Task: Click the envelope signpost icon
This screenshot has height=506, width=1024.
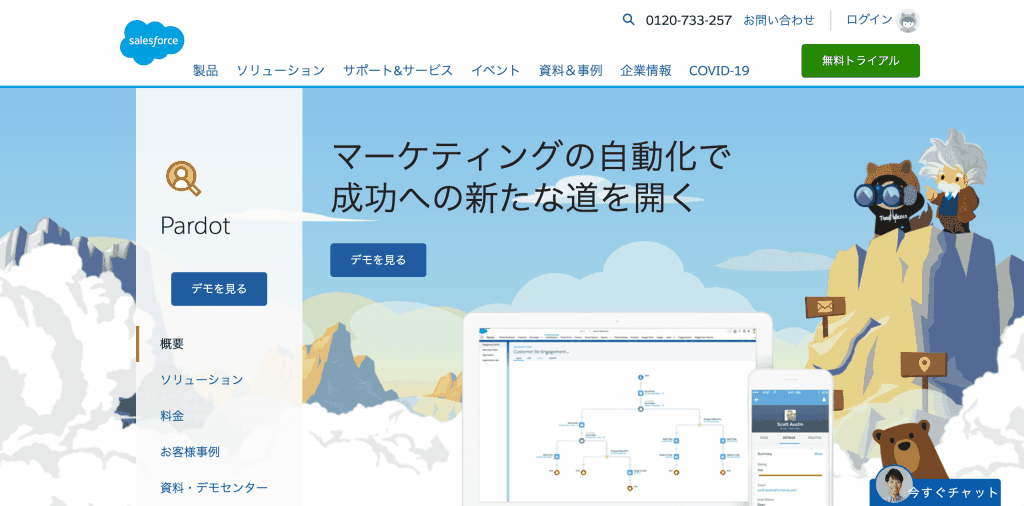Action: [x=825, y=306]
